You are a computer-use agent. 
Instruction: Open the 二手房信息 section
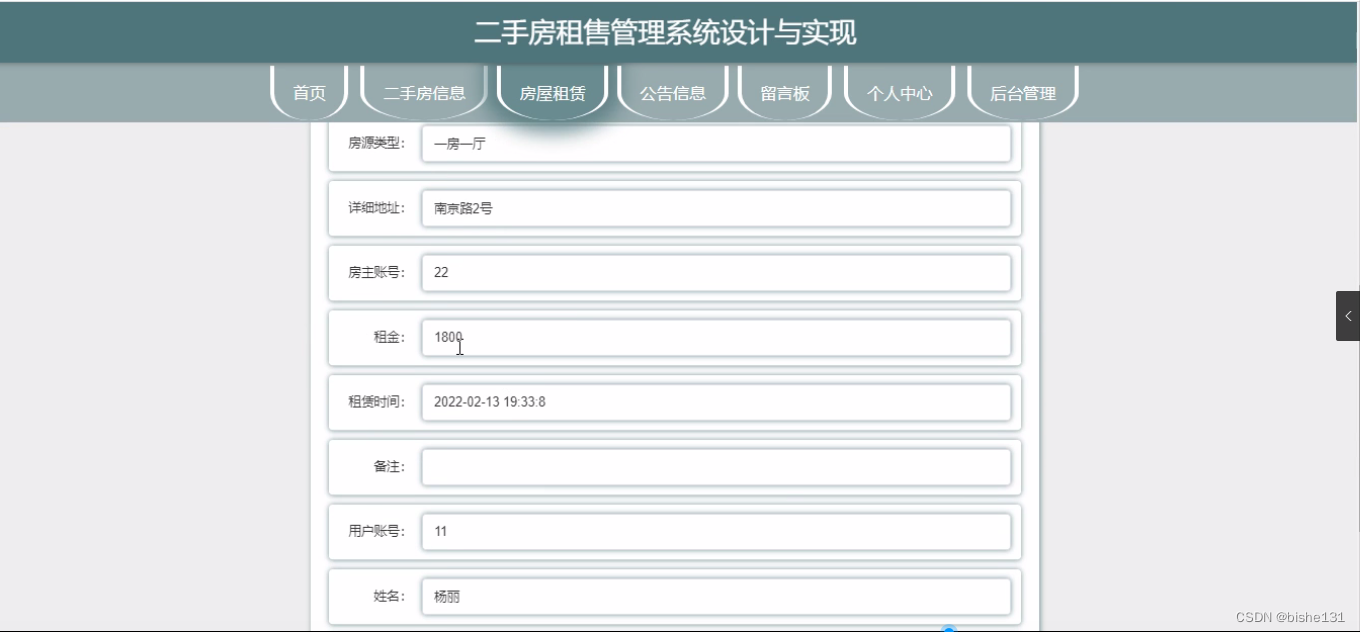pos(424,92)
